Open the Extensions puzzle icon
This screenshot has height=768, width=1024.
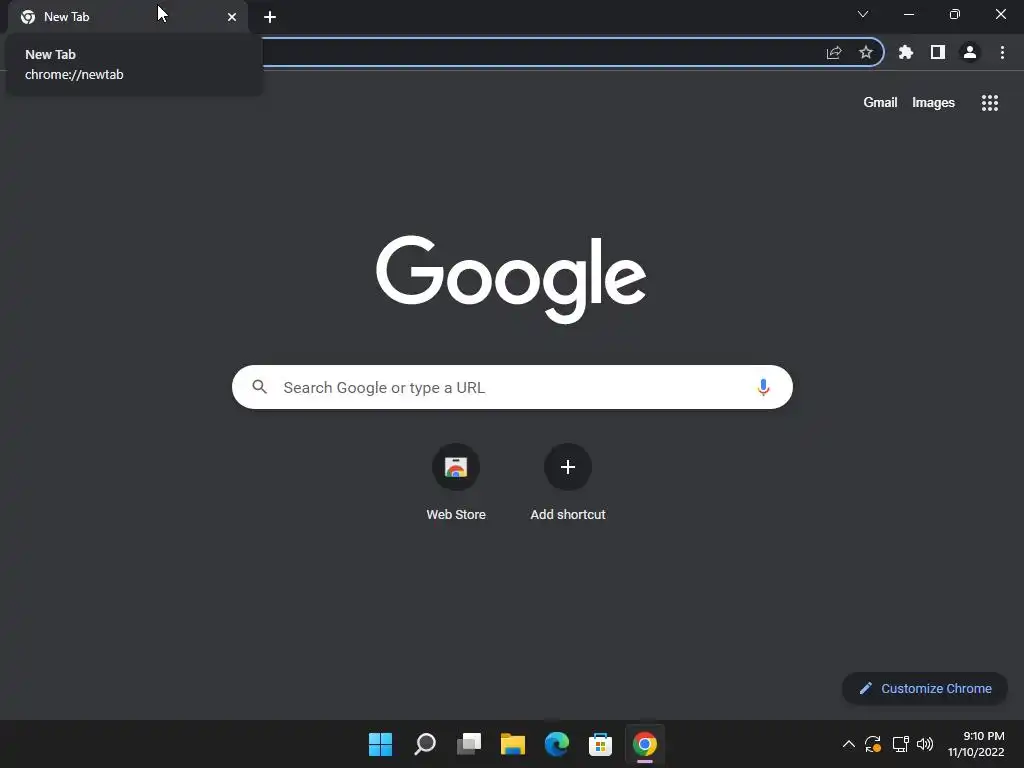[906, 52]
